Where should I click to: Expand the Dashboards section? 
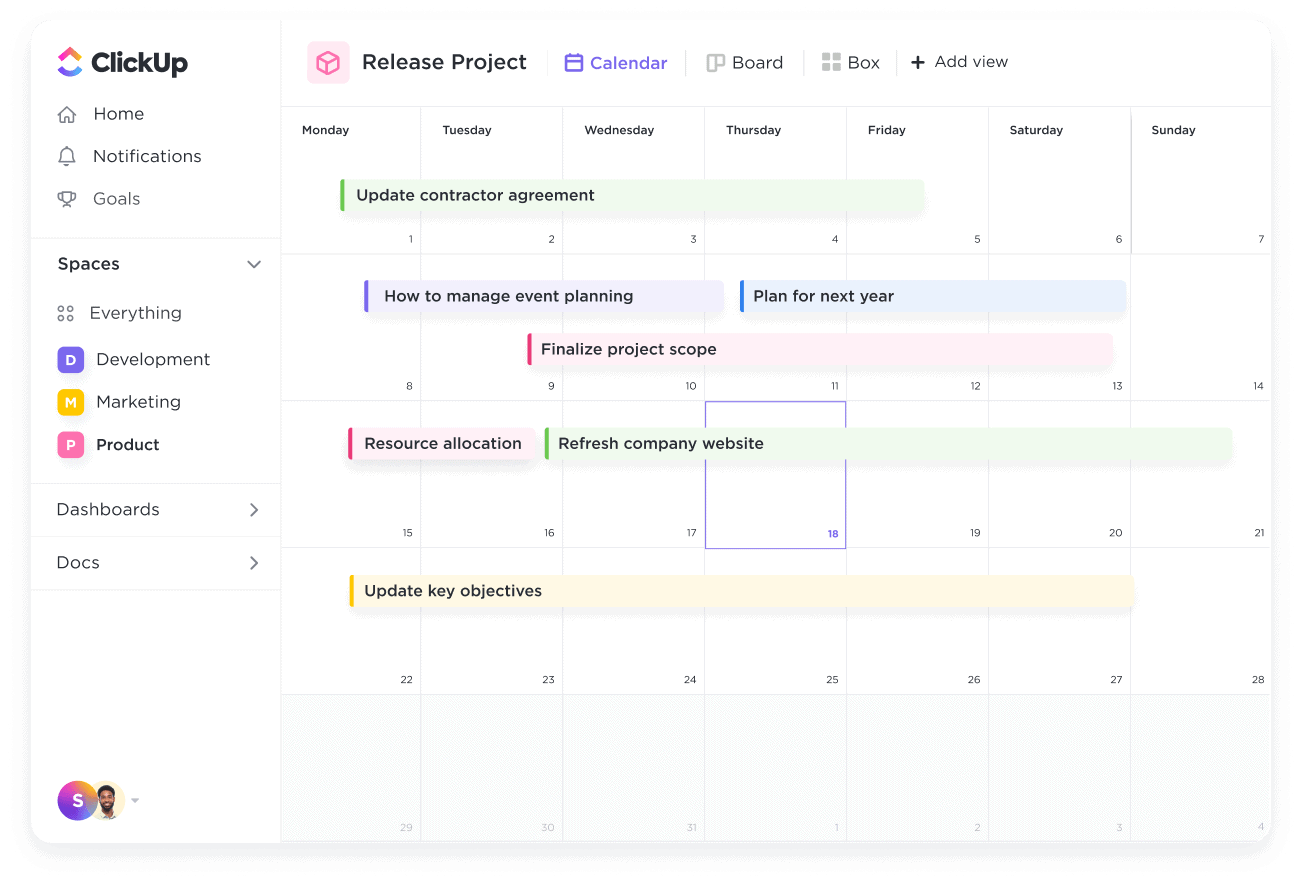[254, 510]
